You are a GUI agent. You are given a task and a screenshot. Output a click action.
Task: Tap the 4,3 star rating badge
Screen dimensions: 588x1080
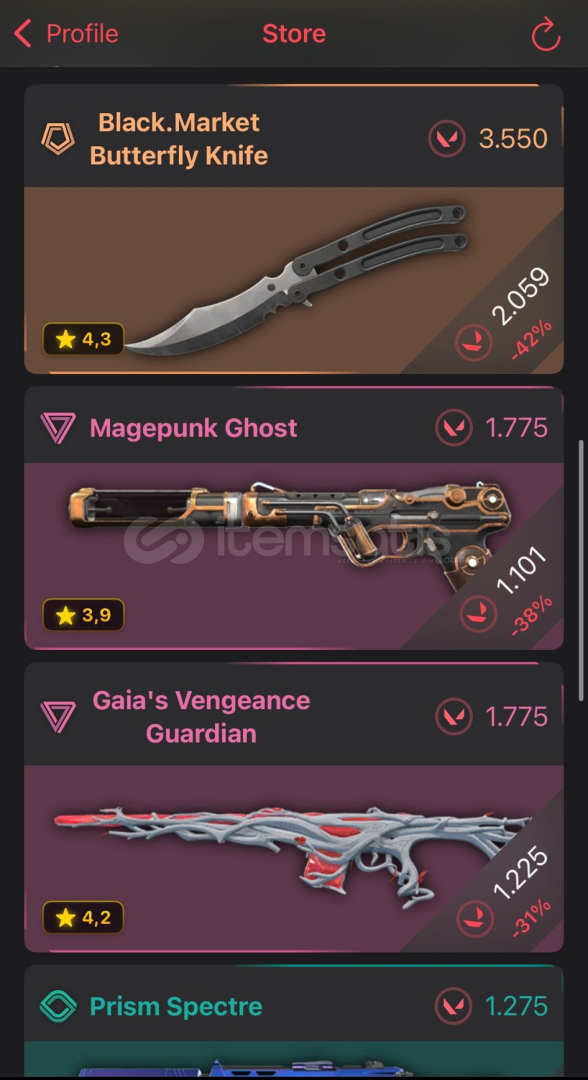(x=83, y=339)
